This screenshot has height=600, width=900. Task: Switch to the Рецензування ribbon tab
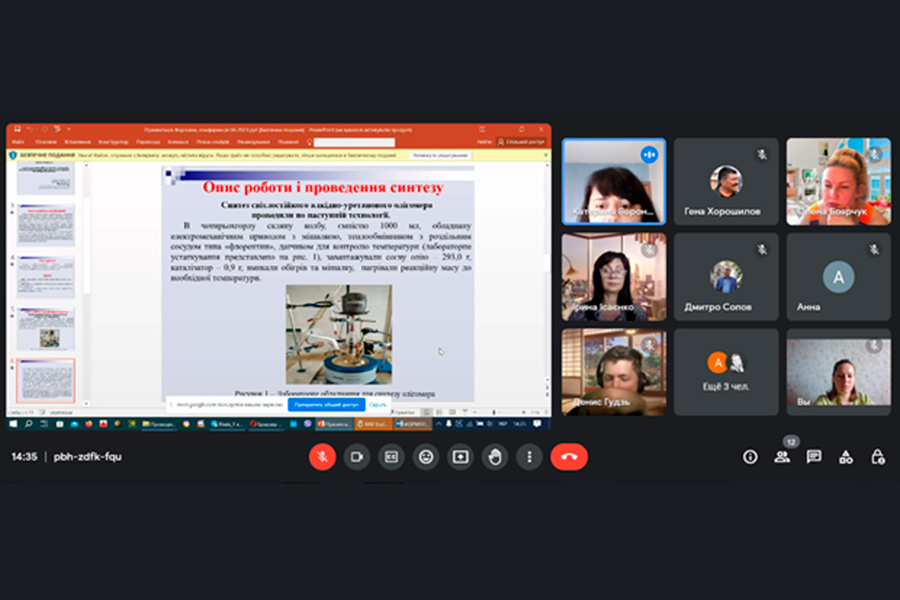point(253,142)
